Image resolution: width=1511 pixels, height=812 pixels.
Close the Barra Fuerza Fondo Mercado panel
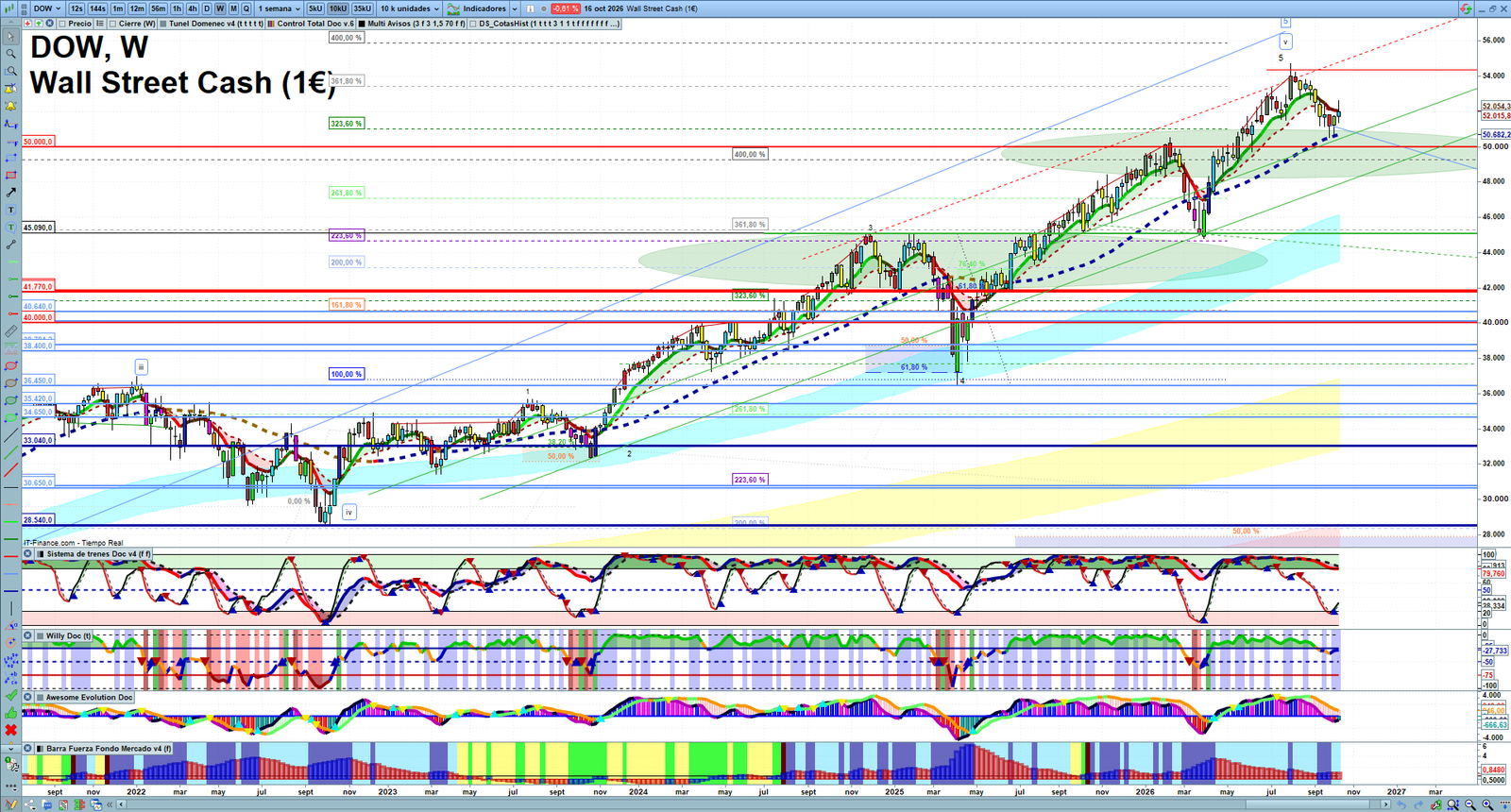tap(27, 748)
